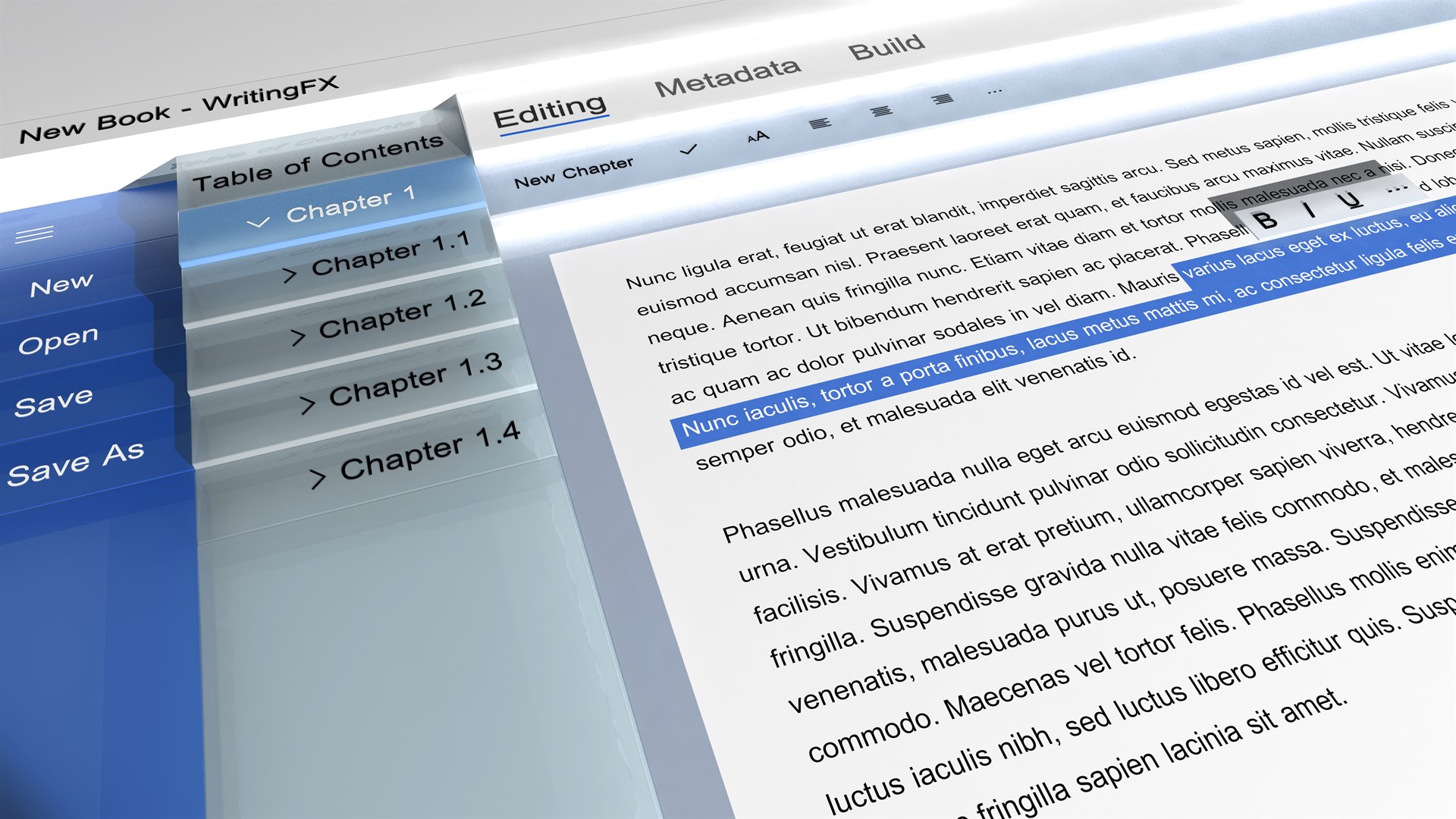
Task: Center align text via toolbar icon
Action: click(881, 111)
